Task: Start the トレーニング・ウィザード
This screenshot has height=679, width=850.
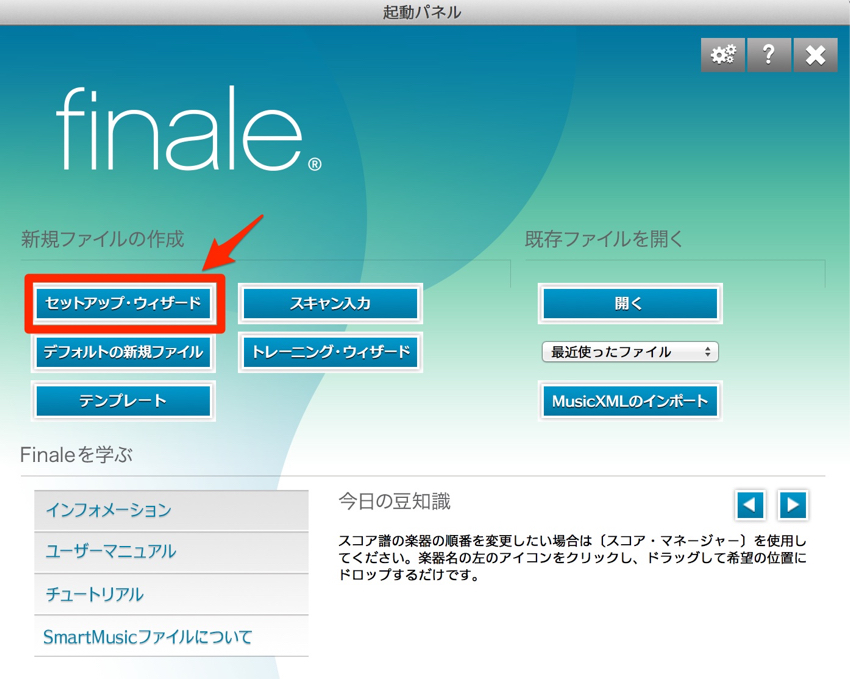Action: [x=330, y=352]
